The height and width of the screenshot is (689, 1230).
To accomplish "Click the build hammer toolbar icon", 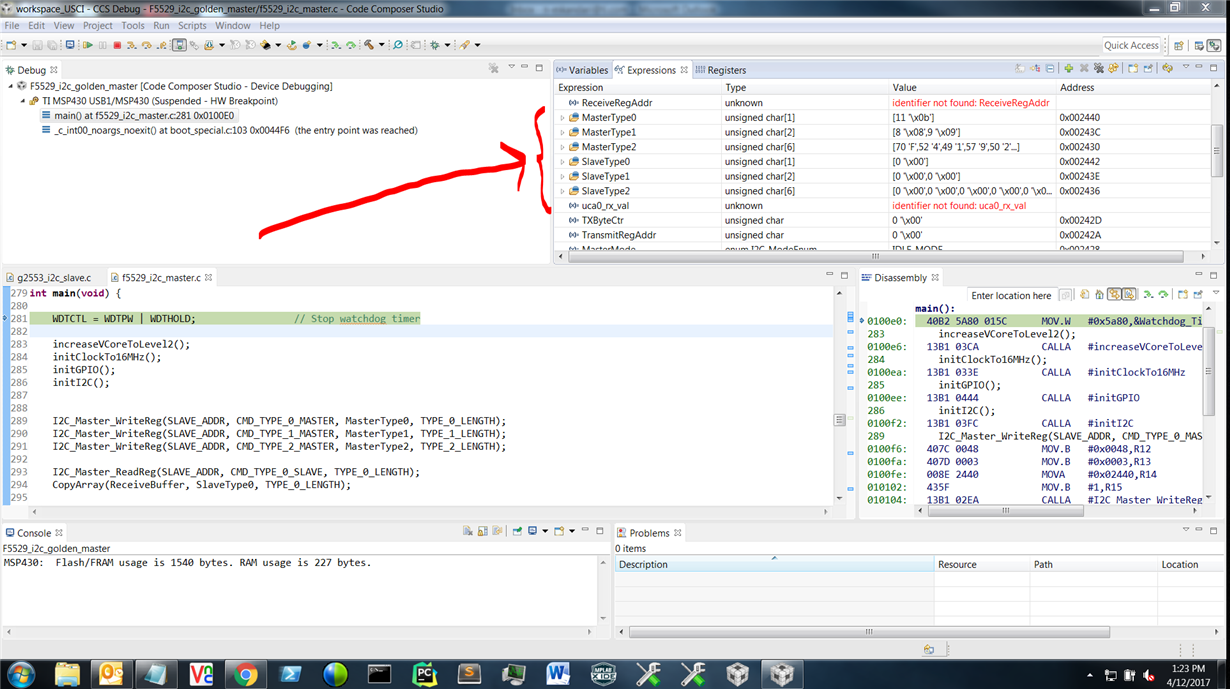I will click(369, 45).
